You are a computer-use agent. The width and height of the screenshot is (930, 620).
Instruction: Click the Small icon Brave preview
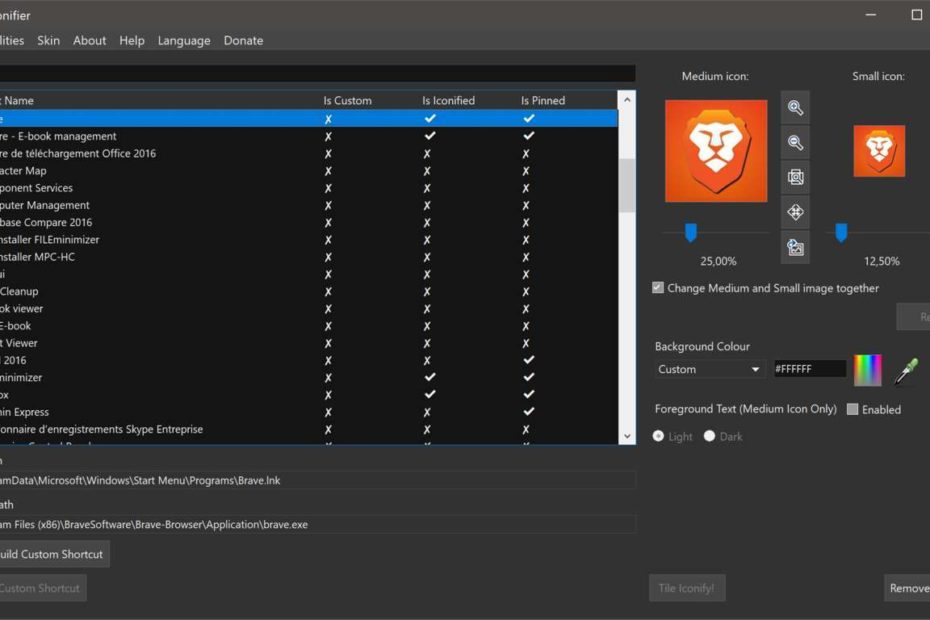click(879, 151)
